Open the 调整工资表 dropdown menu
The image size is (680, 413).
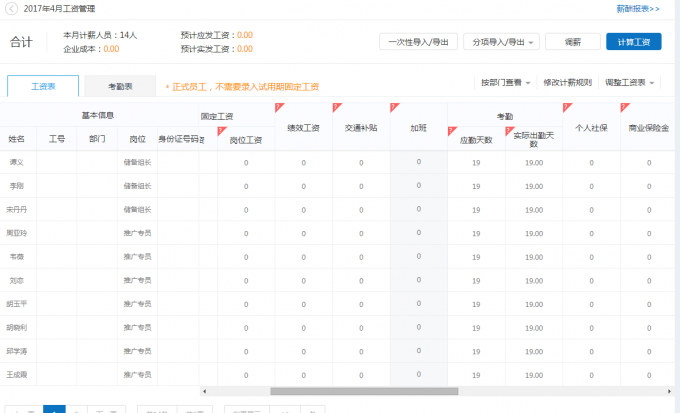[631, 82]
